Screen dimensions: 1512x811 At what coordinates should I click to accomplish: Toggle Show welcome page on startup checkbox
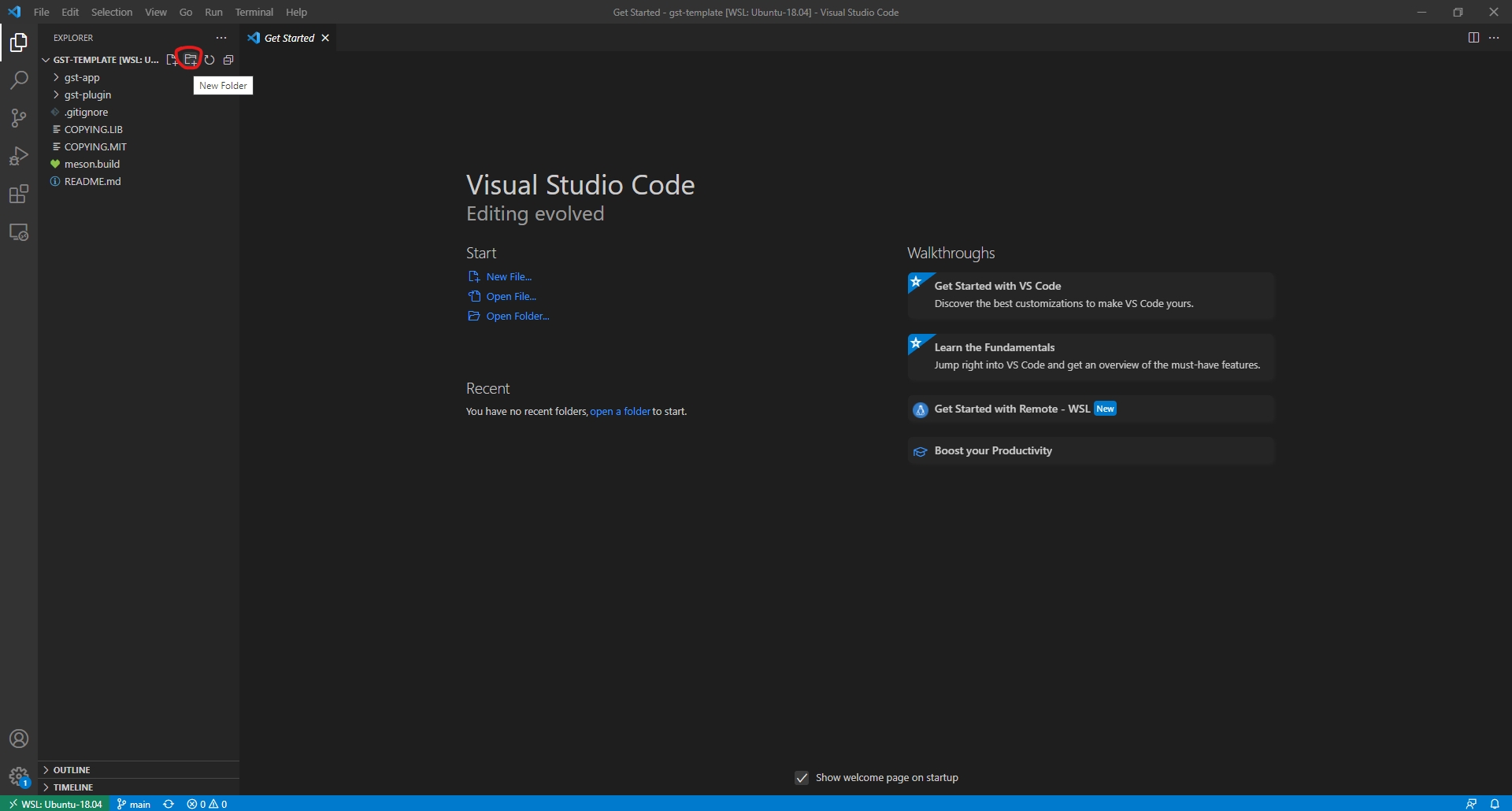(x=802, y=778)
